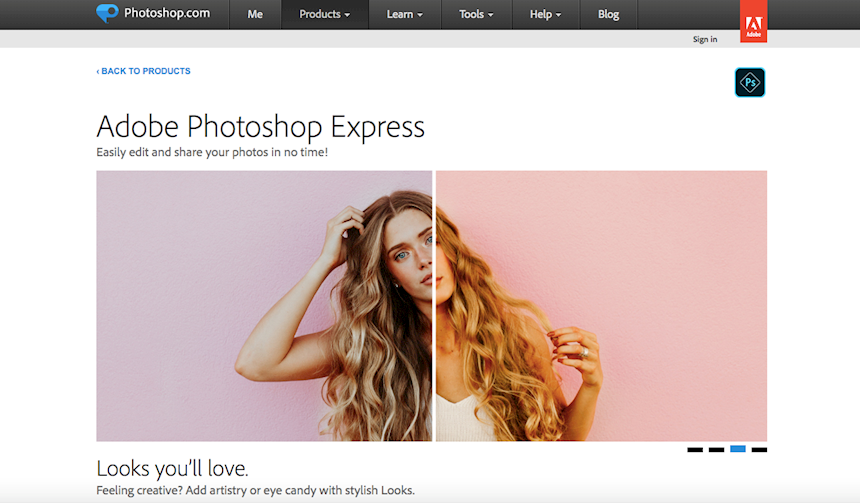Click the Sign in link
Viewport: 860px width, 503px height.
coord(705,39)
